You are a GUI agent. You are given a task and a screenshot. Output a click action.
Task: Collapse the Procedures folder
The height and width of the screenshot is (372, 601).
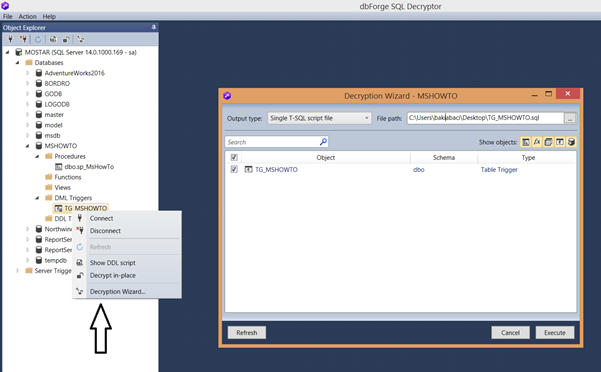click(37, 156)
